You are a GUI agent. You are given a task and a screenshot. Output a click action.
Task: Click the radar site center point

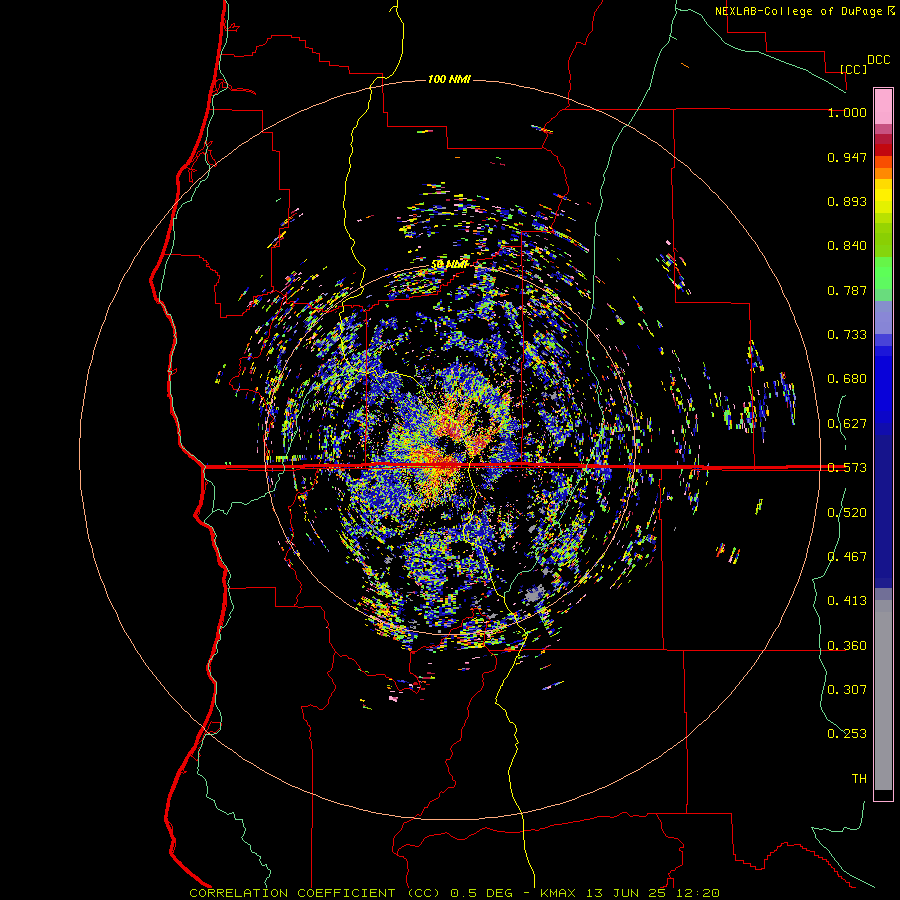coord(449,449)
